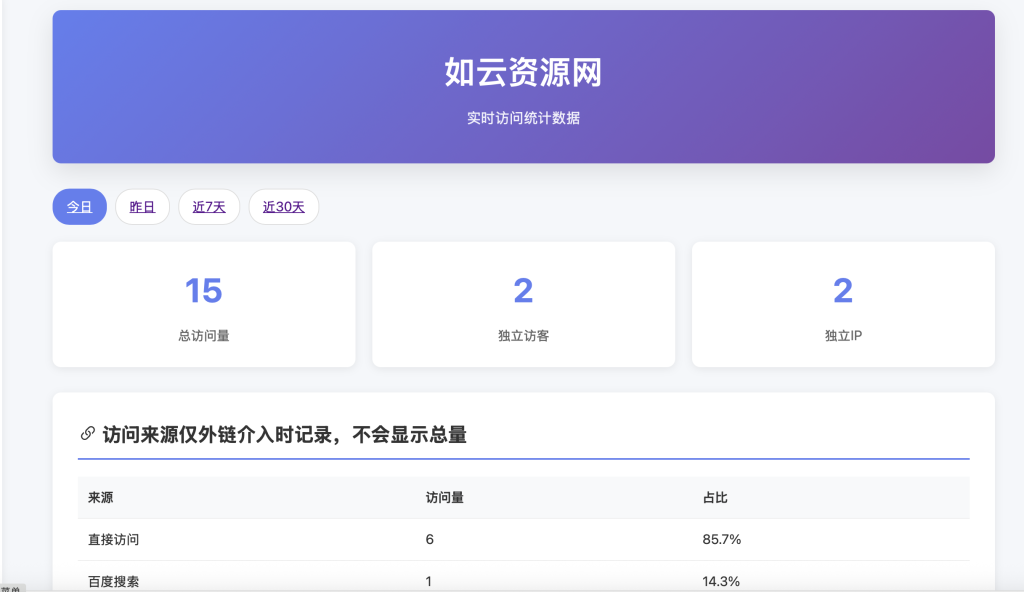The height and width of the screenshot is (592, 1024).
Task: Select the 昨日 time filter
Action: point(142,206)
